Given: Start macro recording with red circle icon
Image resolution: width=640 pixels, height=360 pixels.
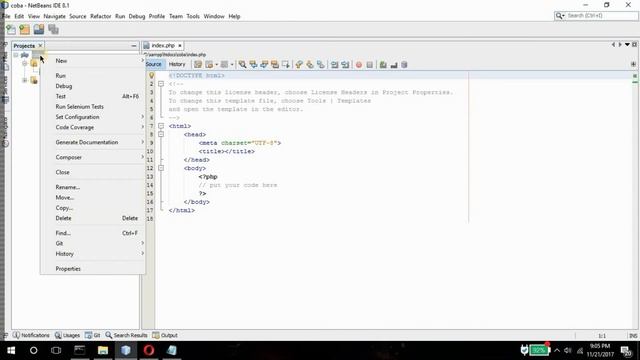Looking at the screenshot, I should (359, 64).
